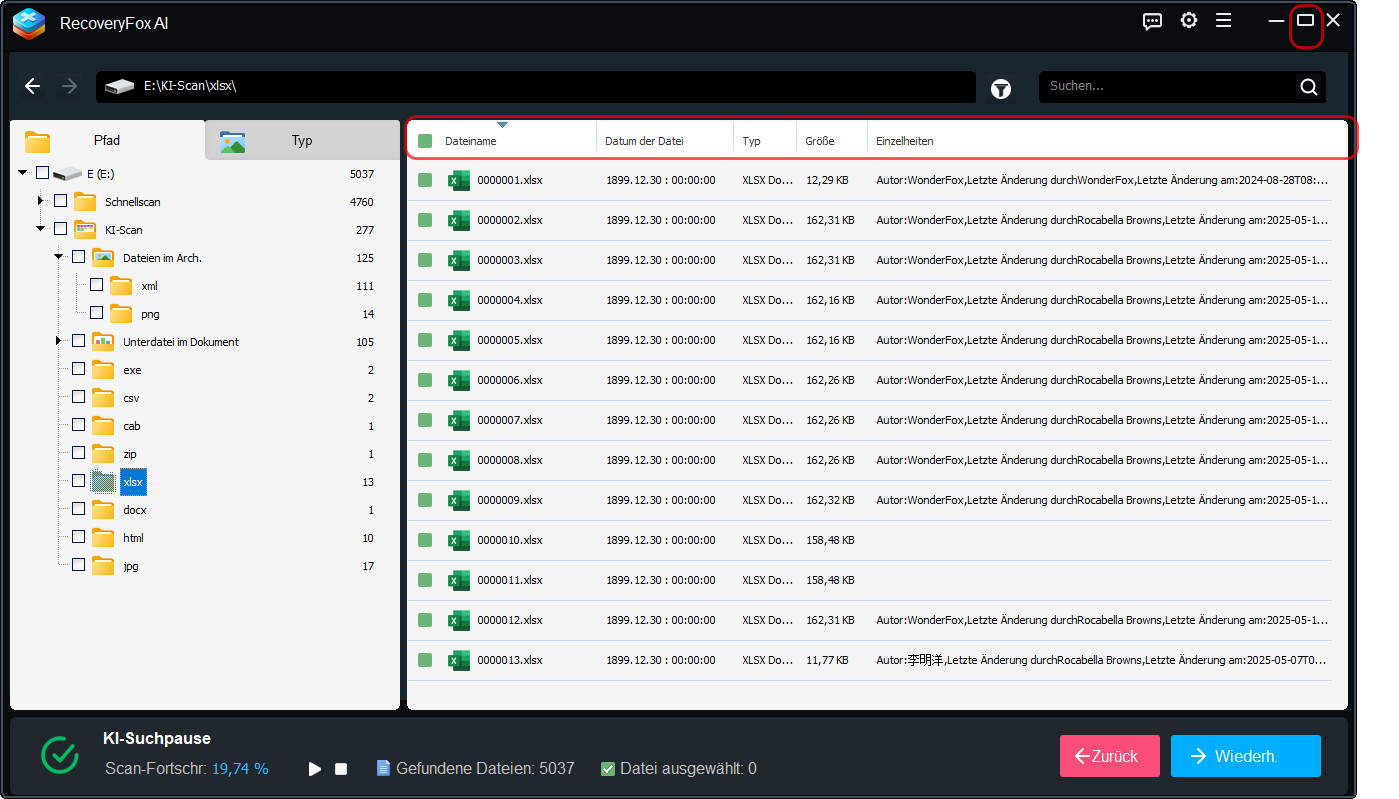Expand the Schnellscan node

[x=41, y=202]
